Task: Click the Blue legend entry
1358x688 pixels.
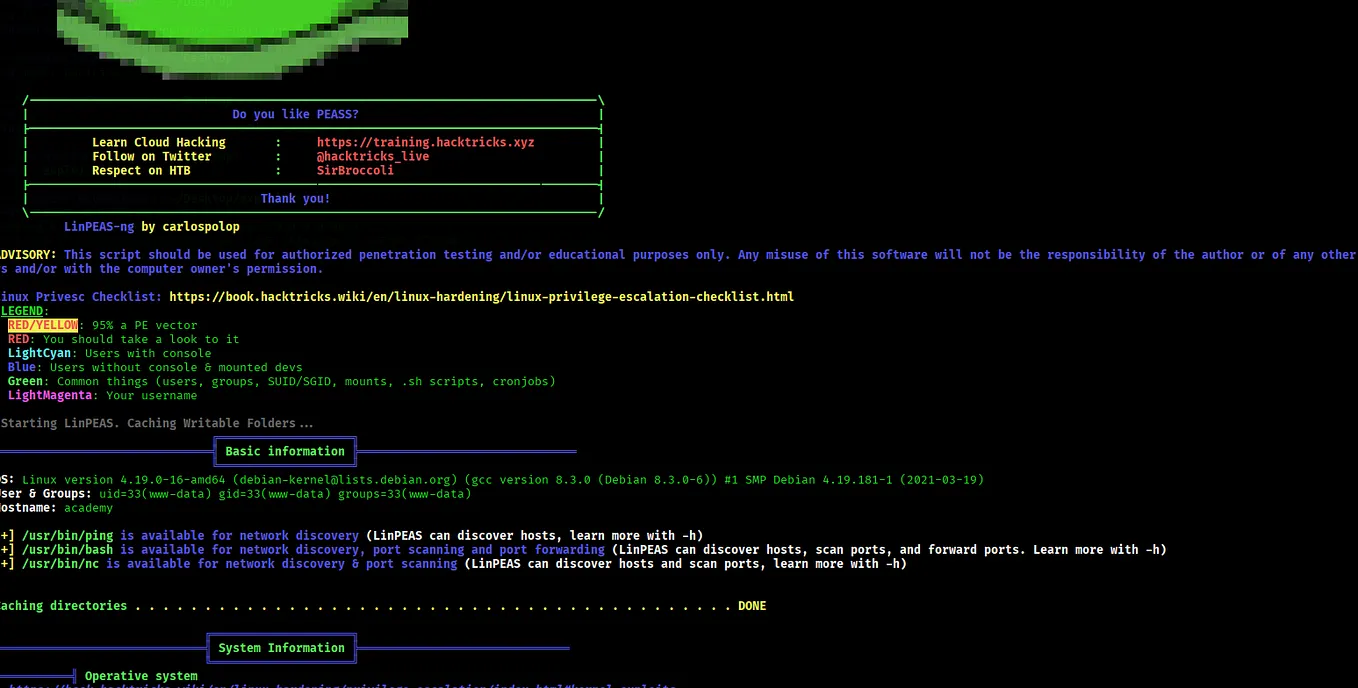Action: tap(21, 367)
